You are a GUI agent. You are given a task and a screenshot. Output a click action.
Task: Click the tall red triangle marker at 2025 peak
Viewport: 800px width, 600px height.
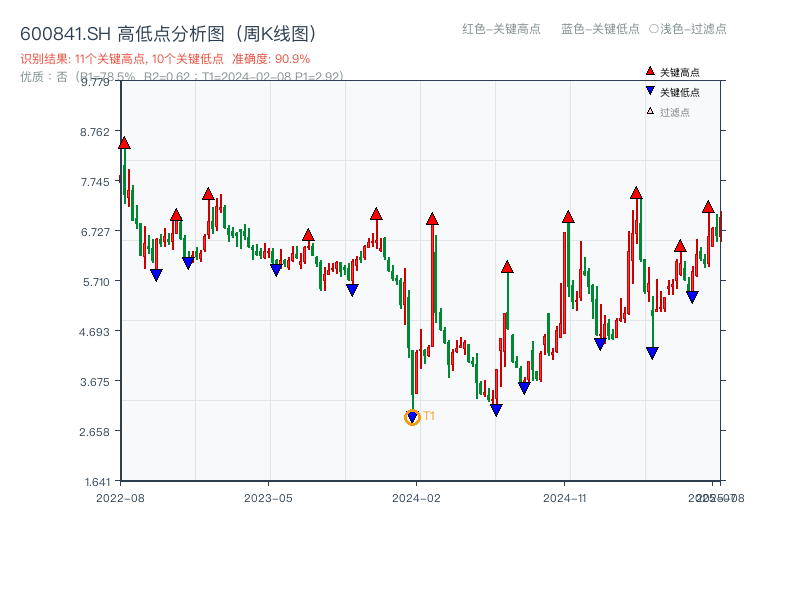[x=634, y=195]
